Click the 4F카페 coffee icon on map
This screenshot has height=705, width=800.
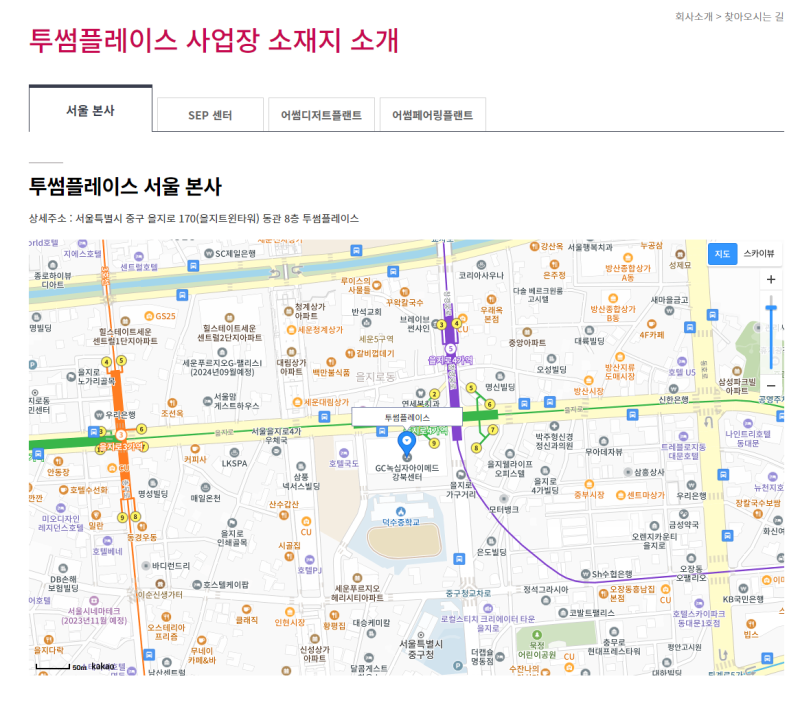(x=652, y=325)
